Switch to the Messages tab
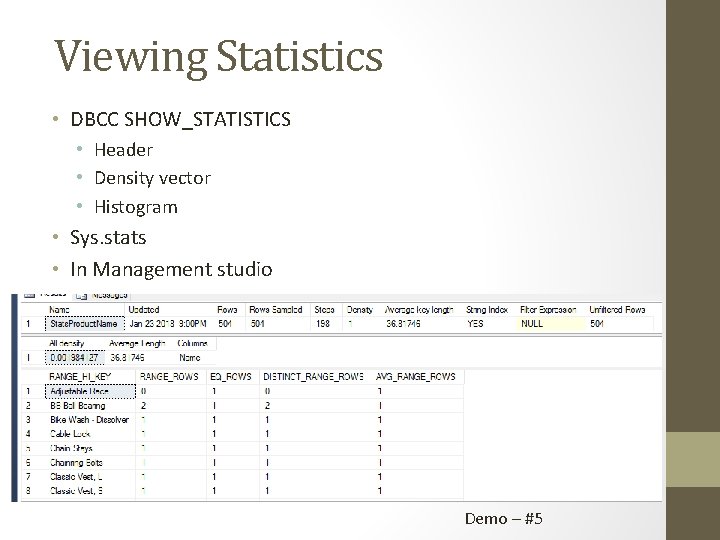The width and height of the screenshot is (720, 540). [x=103, y=296]
